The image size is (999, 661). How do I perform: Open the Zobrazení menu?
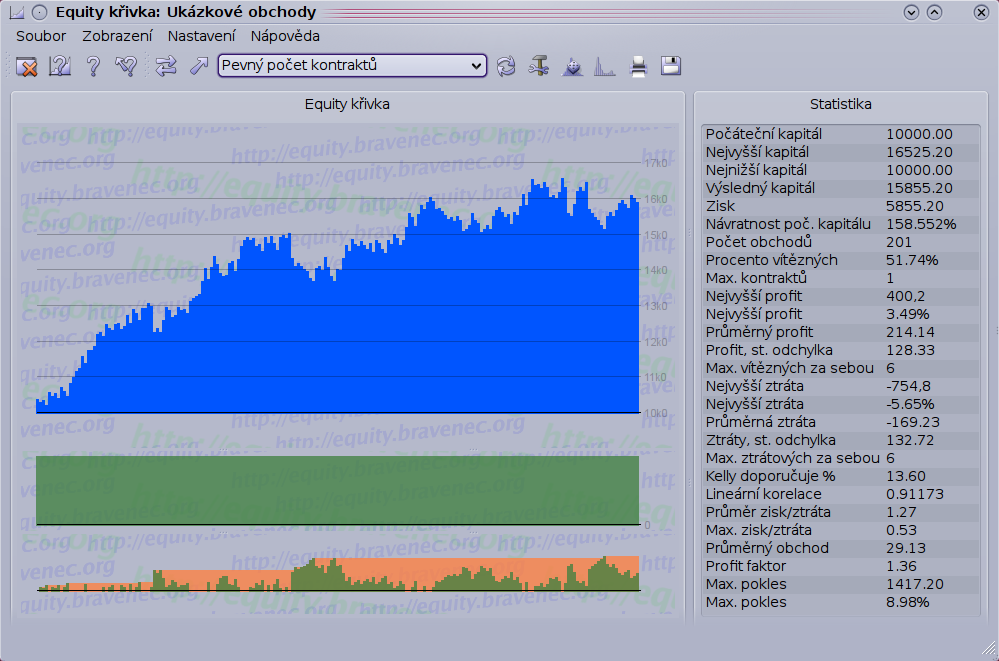click(117, 36)
